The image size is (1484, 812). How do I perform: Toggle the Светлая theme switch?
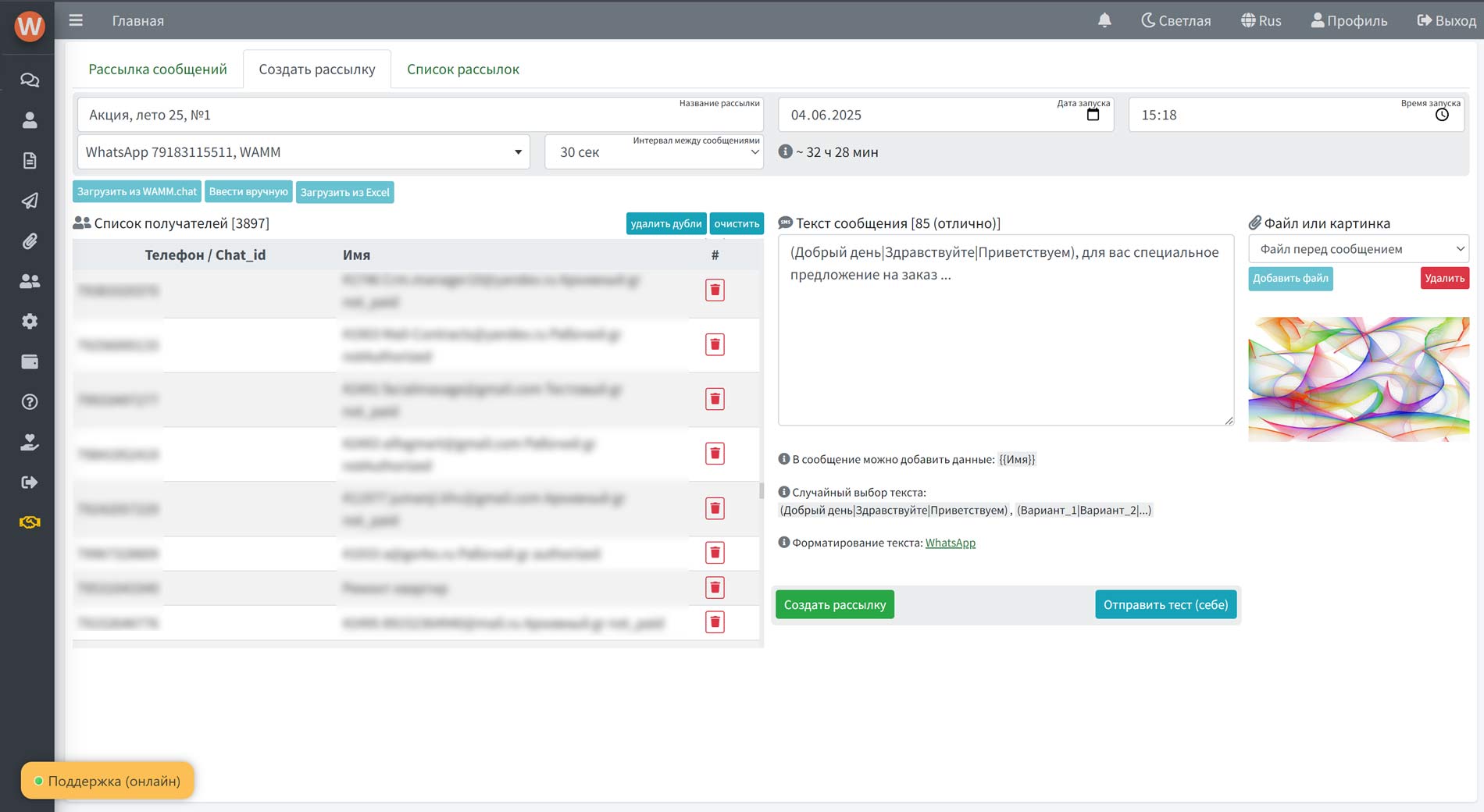pos(1175,20)
